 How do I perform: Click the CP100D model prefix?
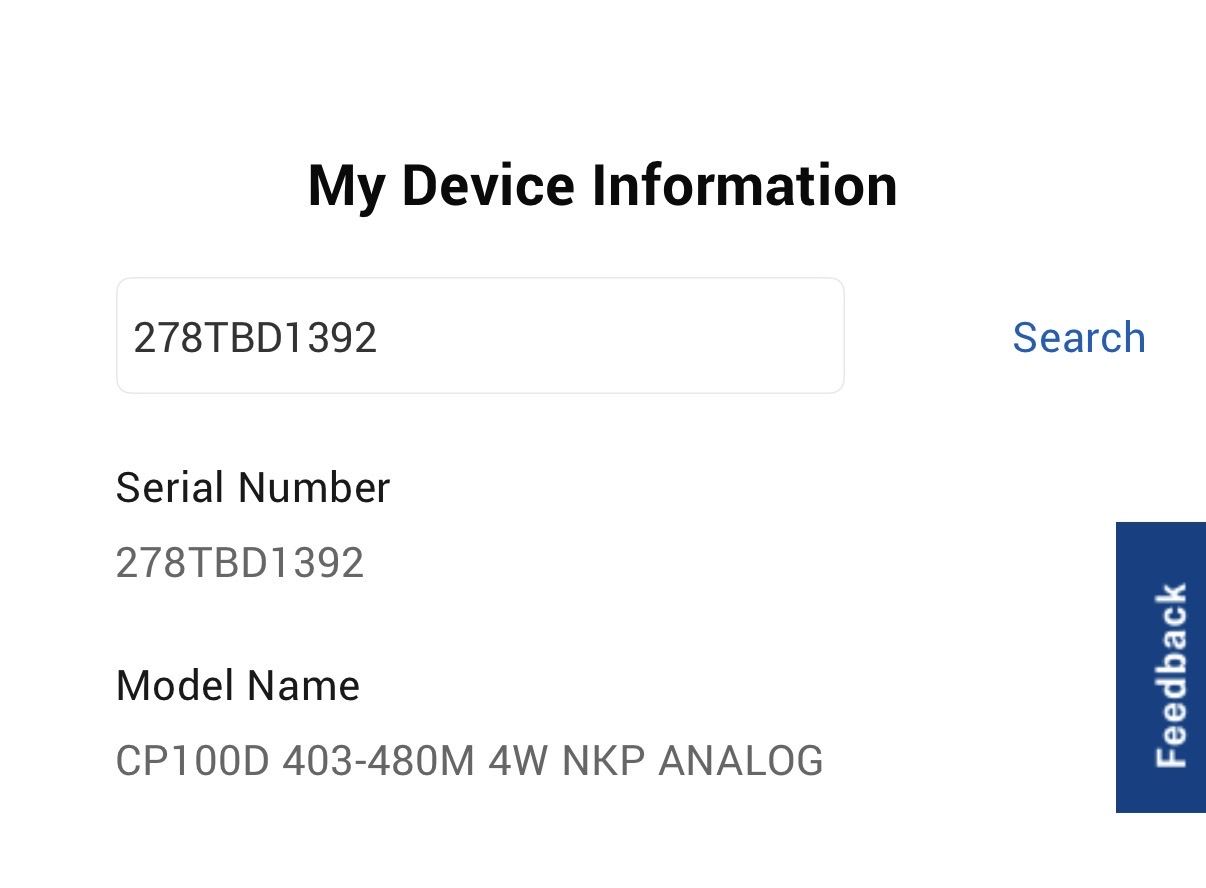tap(193, 761)
